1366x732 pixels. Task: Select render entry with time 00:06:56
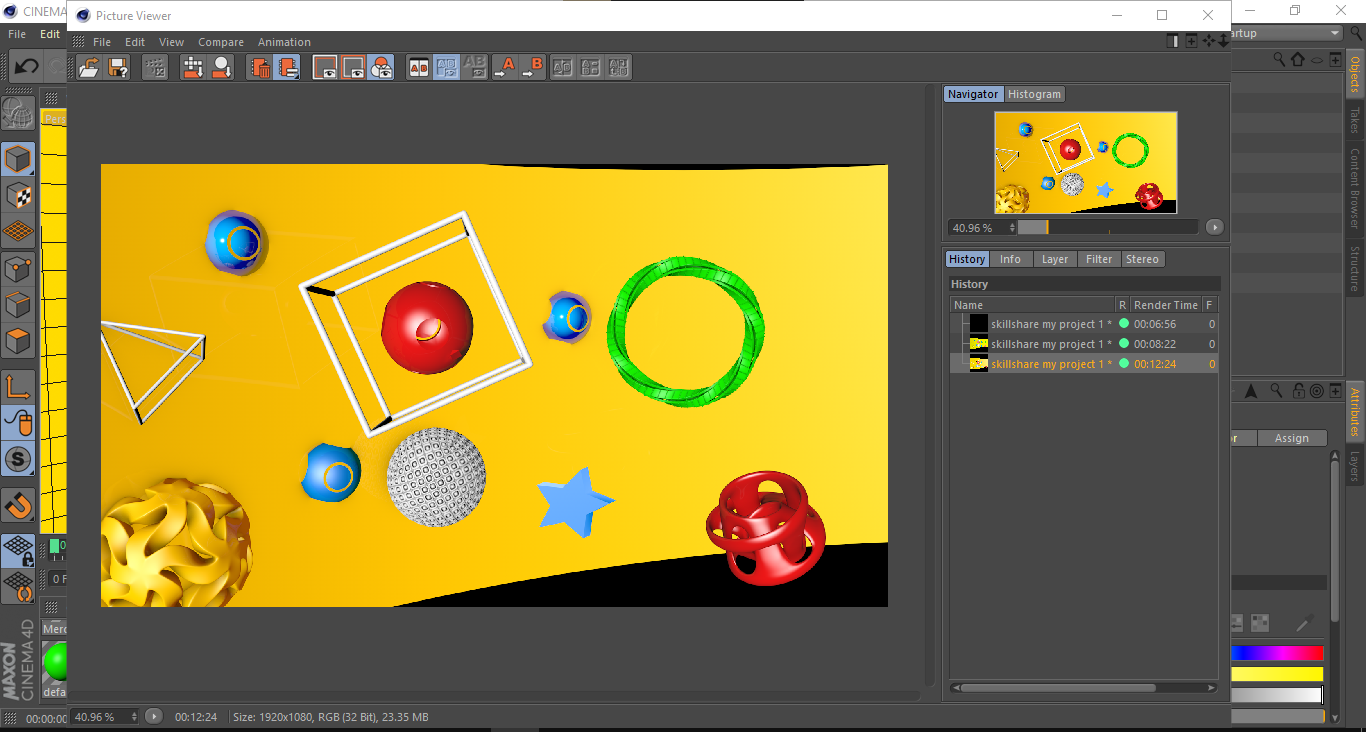tap(1084, 324)
